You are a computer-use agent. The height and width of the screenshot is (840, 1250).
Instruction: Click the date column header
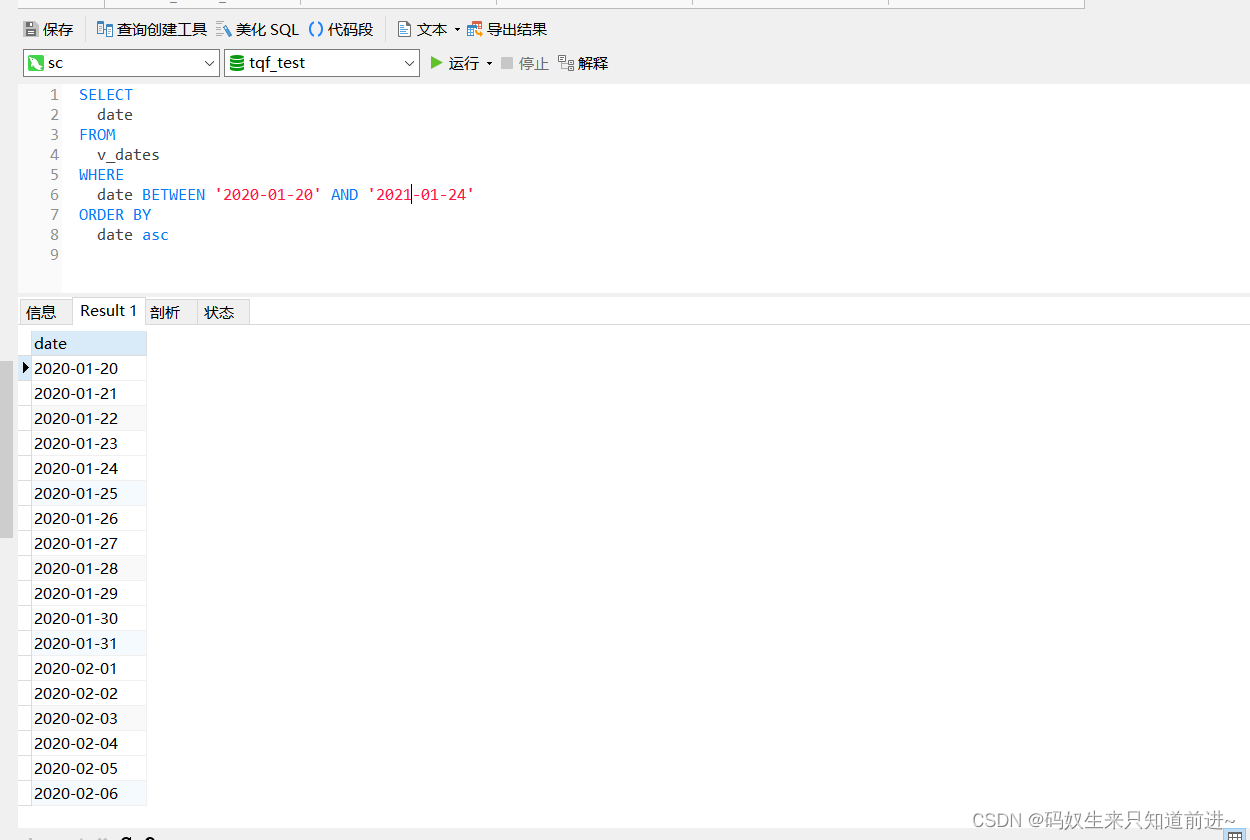tap(89, 343)
